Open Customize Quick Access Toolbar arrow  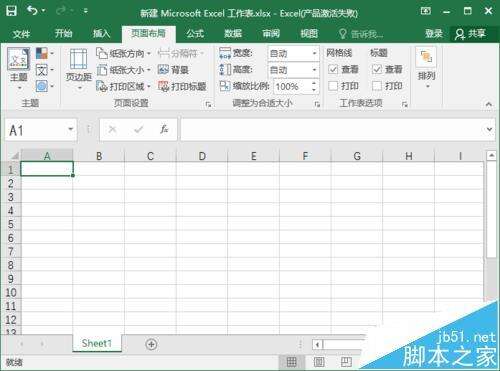(86, 11)
